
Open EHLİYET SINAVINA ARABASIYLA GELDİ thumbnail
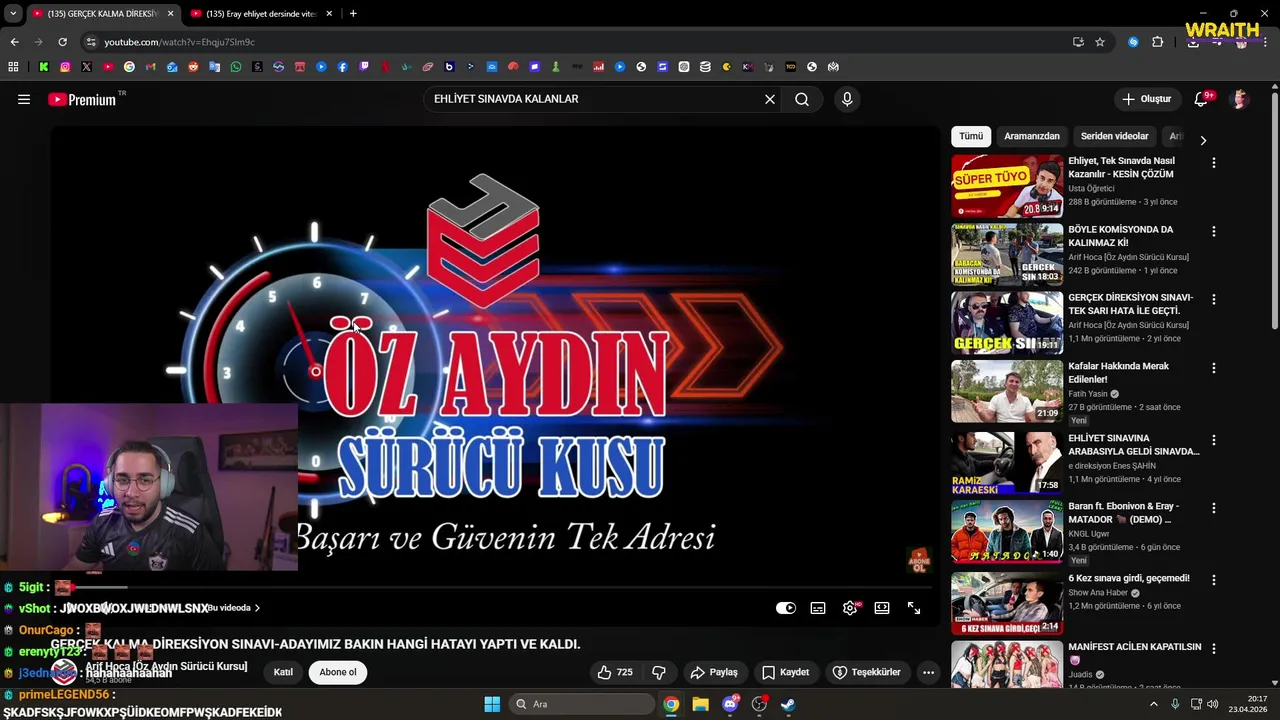pyautogui.click(x=1007, y=462)
